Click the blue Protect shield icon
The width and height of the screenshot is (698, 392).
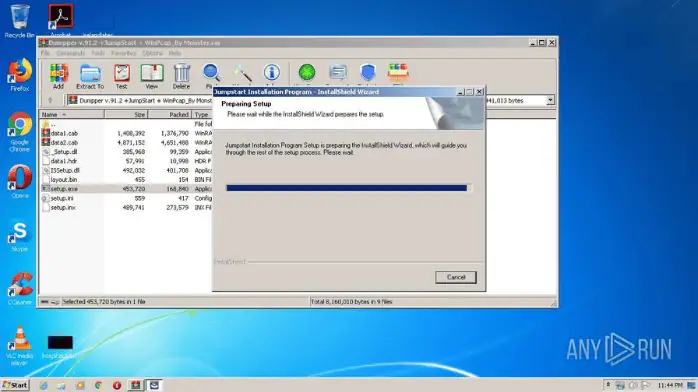click(368, 73)
